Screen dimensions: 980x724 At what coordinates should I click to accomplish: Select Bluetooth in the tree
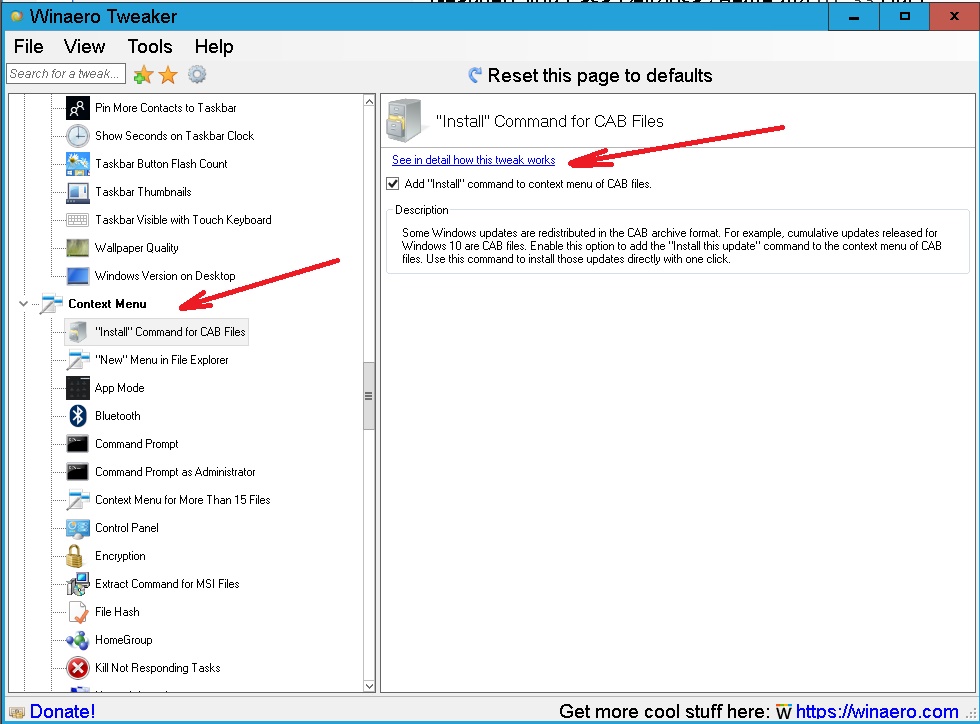(118, 416)
